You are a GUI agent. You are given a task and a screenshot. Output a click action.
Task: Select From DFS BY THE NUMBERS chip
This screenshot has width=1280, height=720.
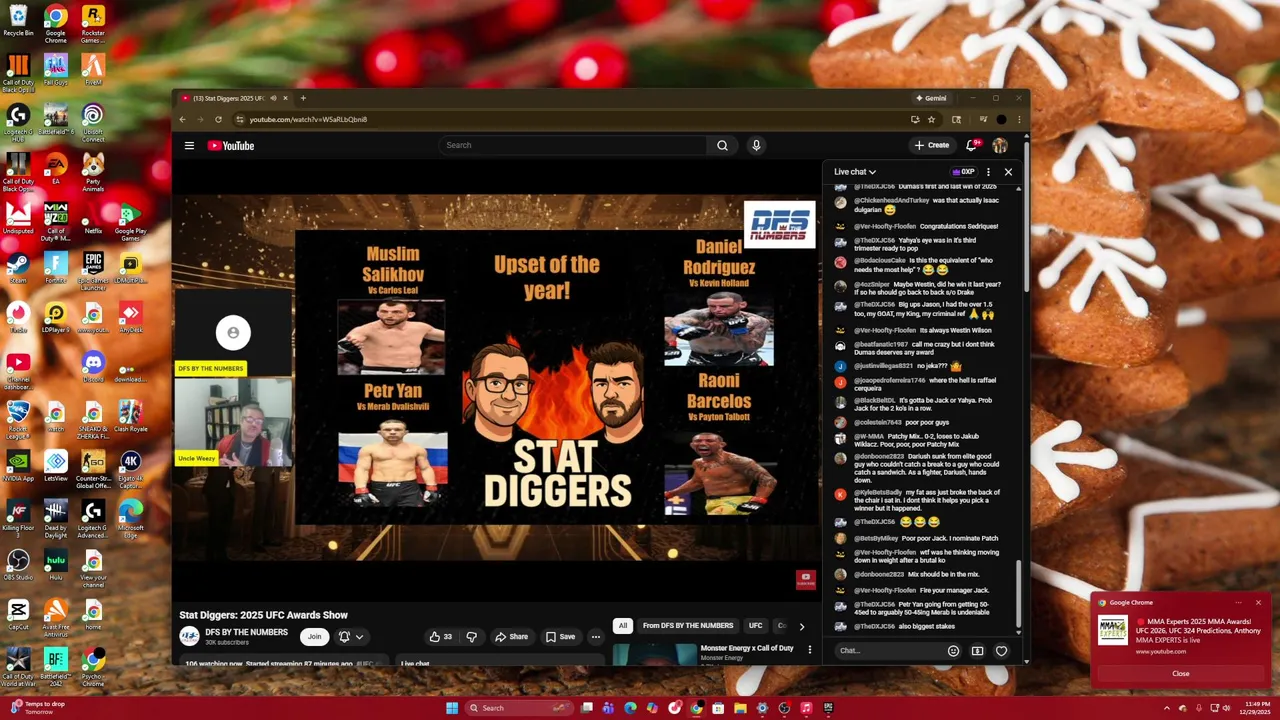(688, 626)
